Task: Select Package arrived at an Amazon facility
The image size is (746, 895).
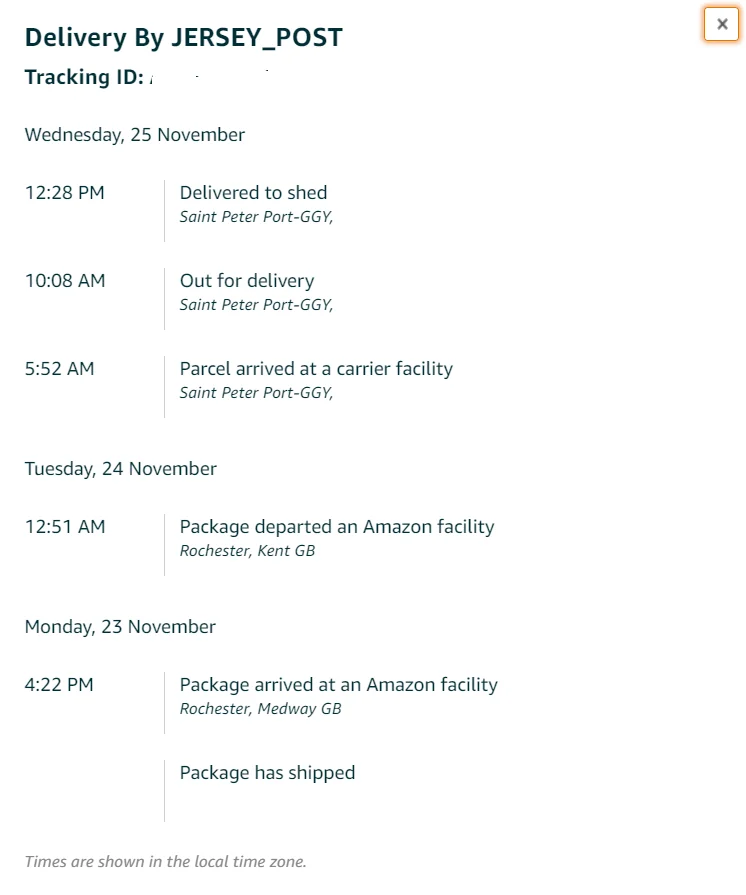Action: [x=338, y=685]
